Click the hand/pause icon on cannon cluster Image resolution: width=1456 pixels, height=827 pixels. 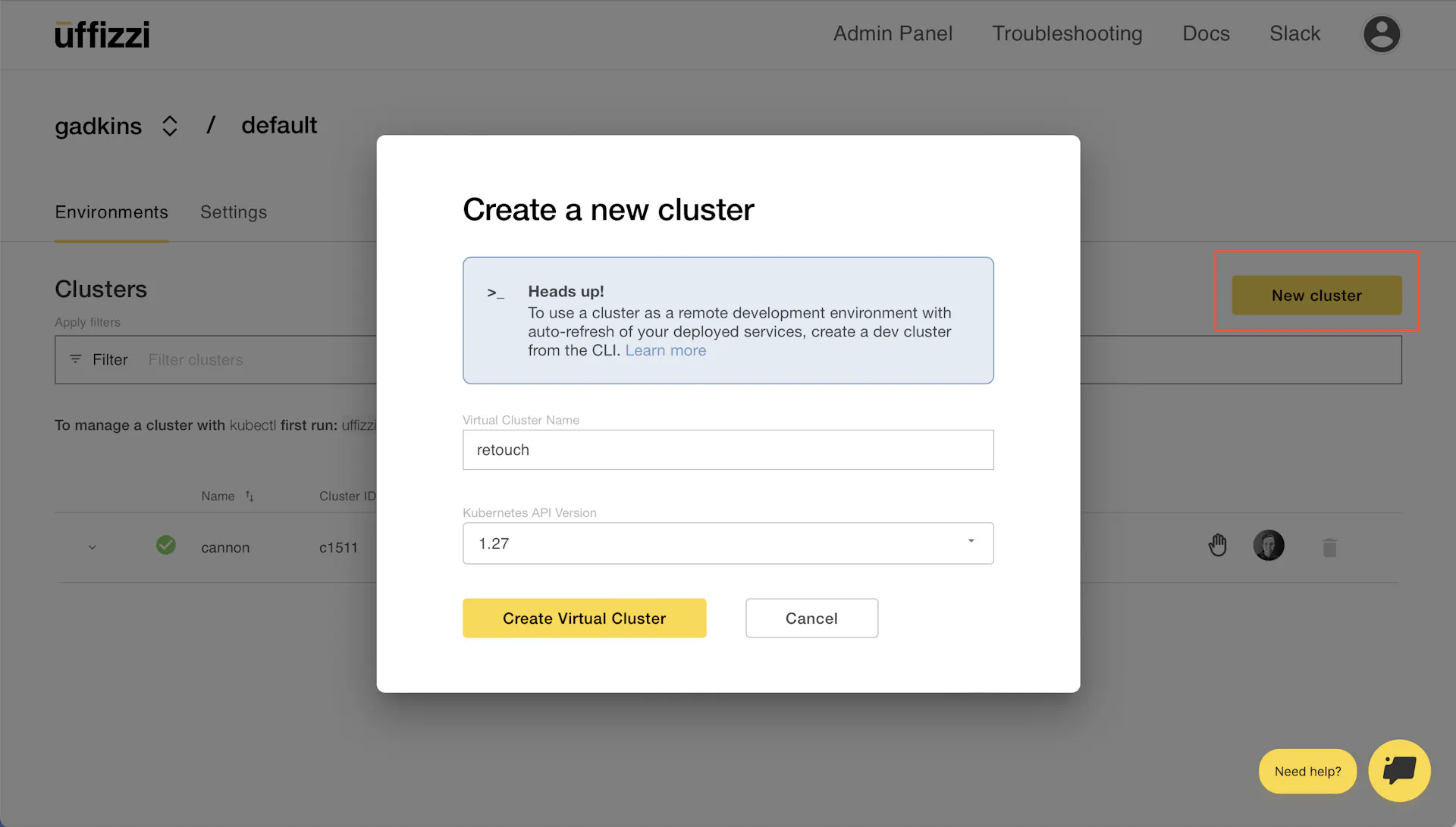point(1218,545)
